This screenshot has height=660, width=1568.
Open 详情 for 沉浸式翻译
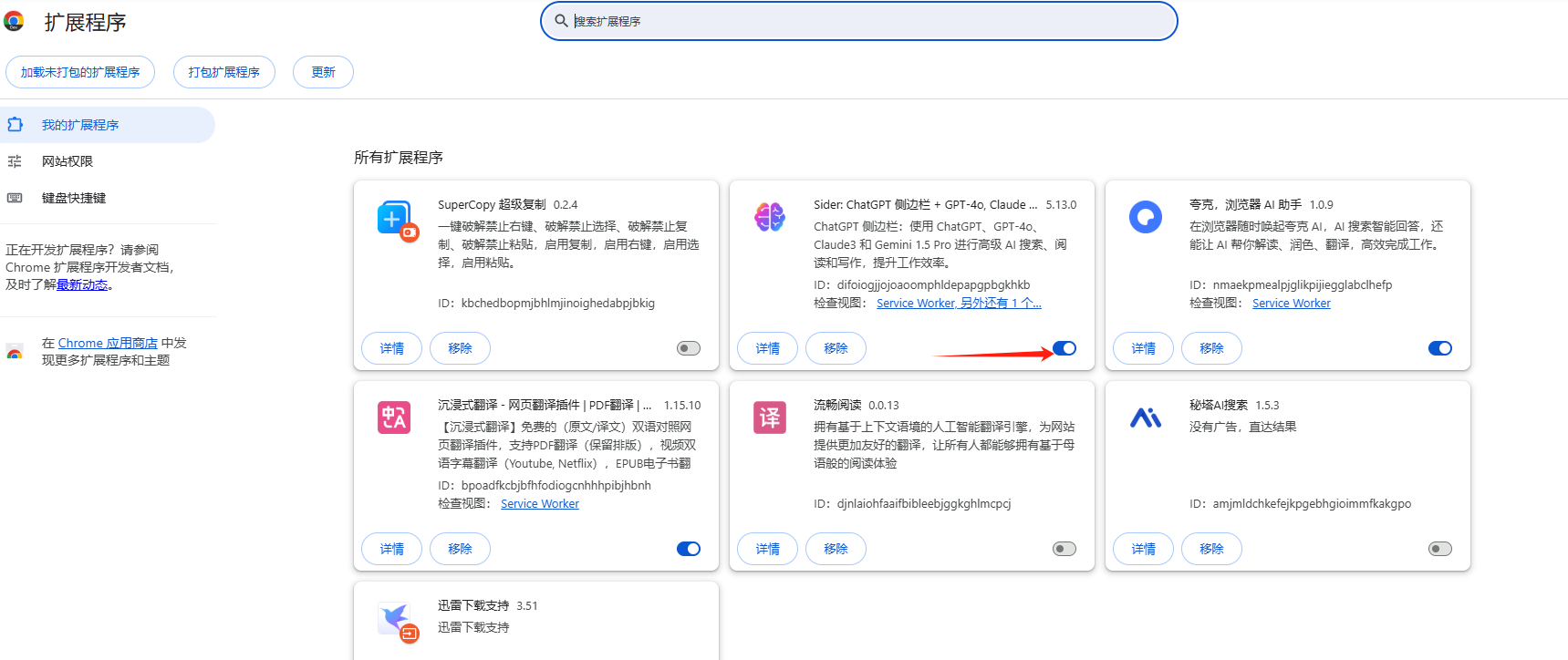tap(392, 549)
